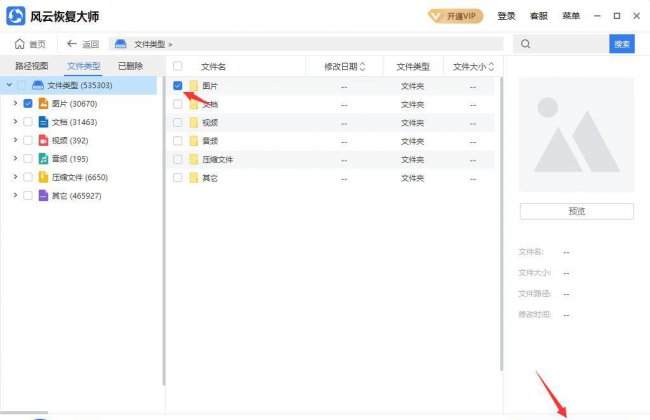This screenshot has height=420, width=650.
Task: Collapse the 文件类型 (535303) root node
Action: 9,85
